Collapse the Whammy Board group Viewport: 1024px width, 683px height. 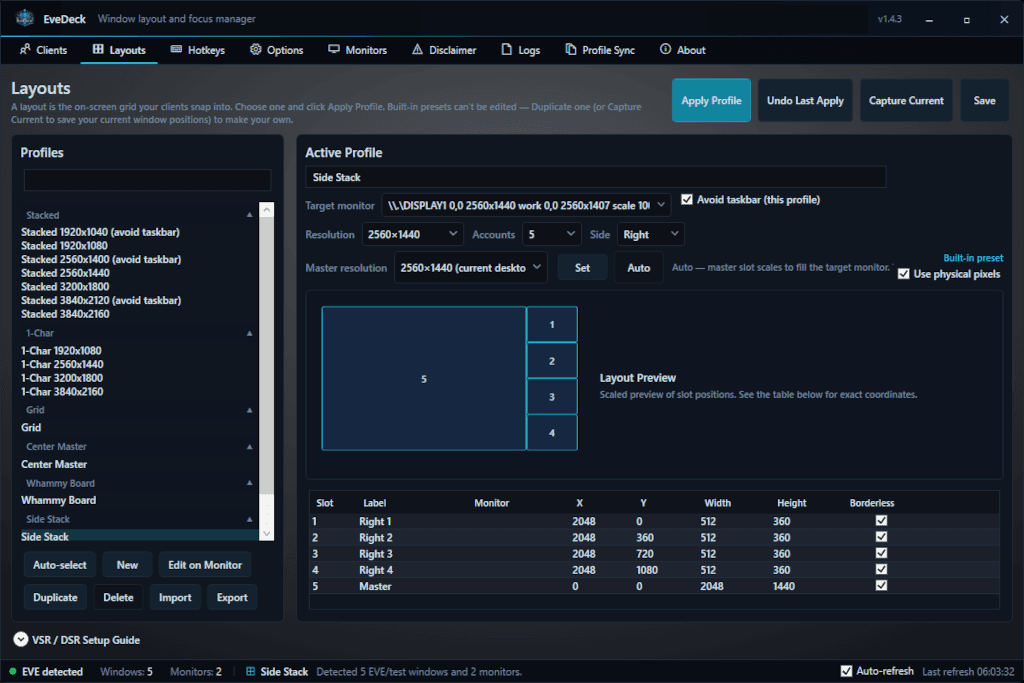tap(249, 483)
